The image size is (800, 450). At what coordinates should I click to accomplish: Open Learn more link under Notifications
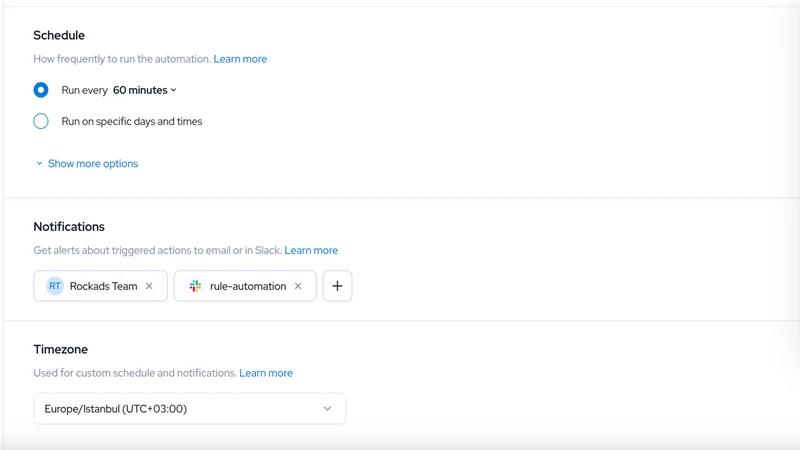(x=311, y=250)
